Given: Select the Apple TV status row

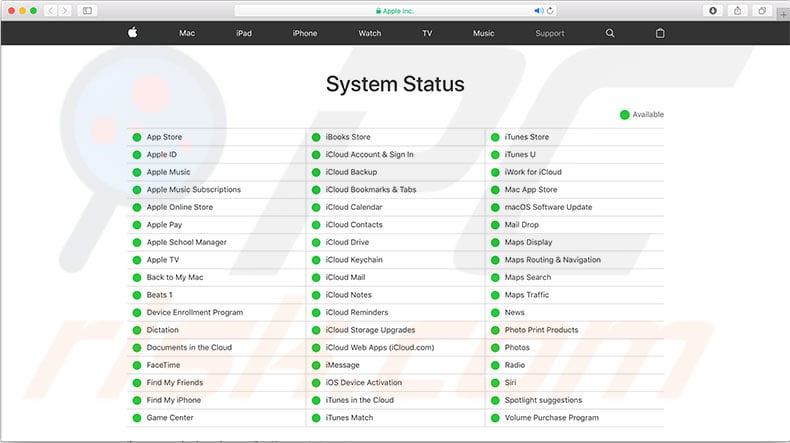Looking at the screenshot, I should click(x=216, y=260).
